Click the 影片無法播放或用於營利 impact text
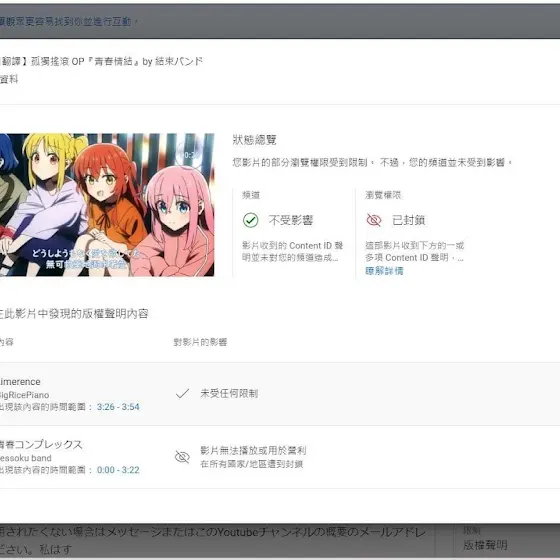Screen dimensions: 560x560 [253, 450]
